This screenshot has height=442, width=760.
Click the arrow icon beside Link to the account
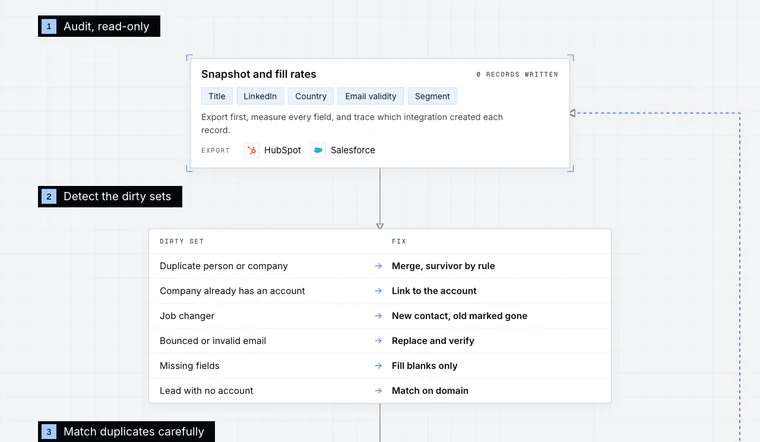tap(378, 291)
